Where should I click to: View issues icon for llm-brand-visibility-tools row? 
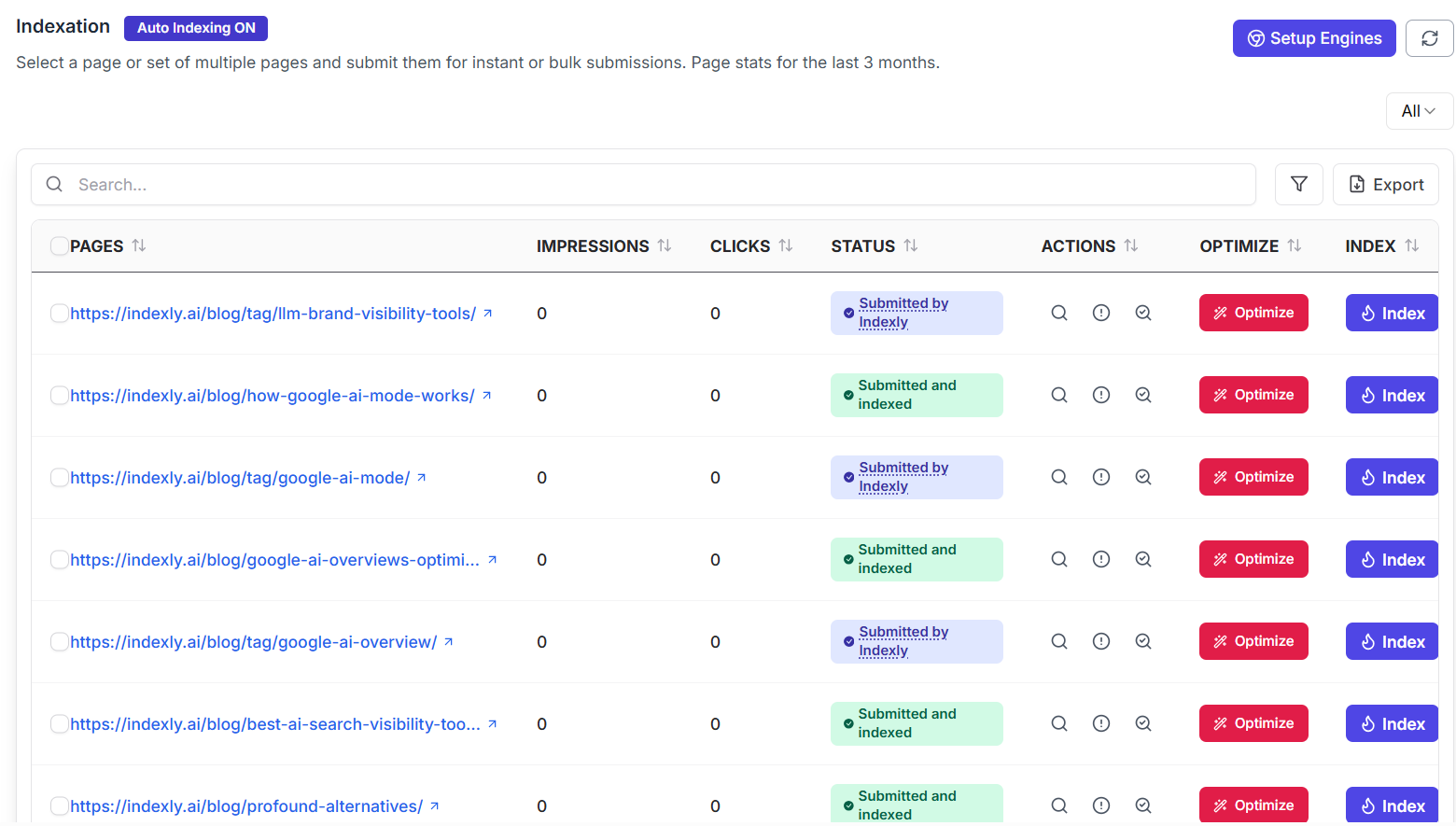(x=1101, y=313)
